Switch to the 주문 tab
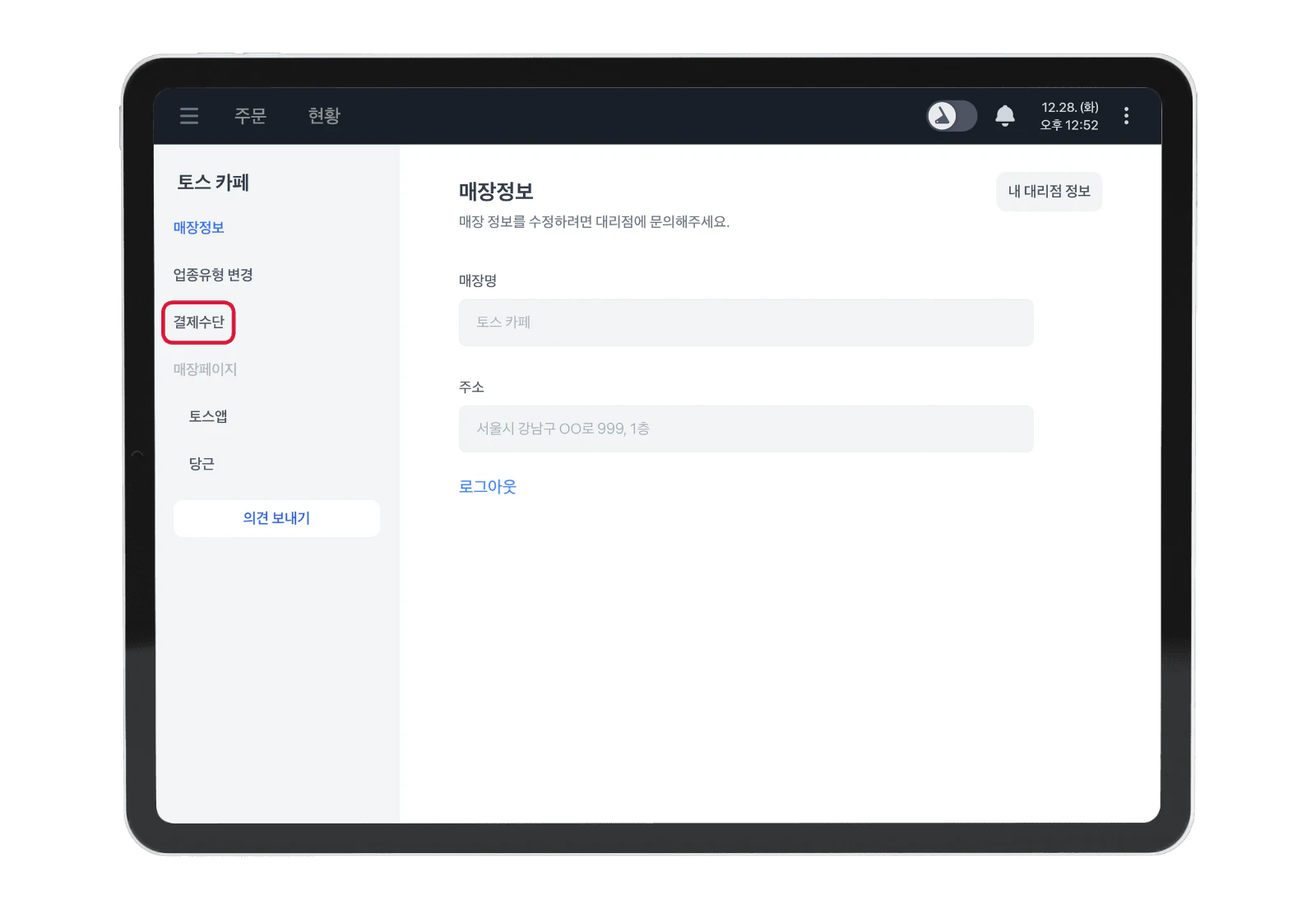Image resolution: width=1316 pixels, height=909 pixels. [x=250, y=116]
